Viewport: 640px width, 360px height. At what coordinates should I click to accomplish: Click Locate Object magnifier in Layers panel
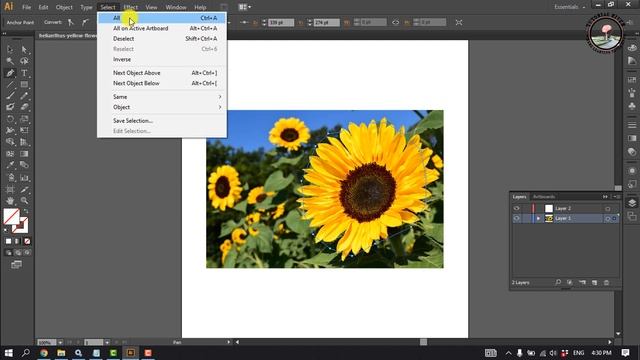[558, 282]
